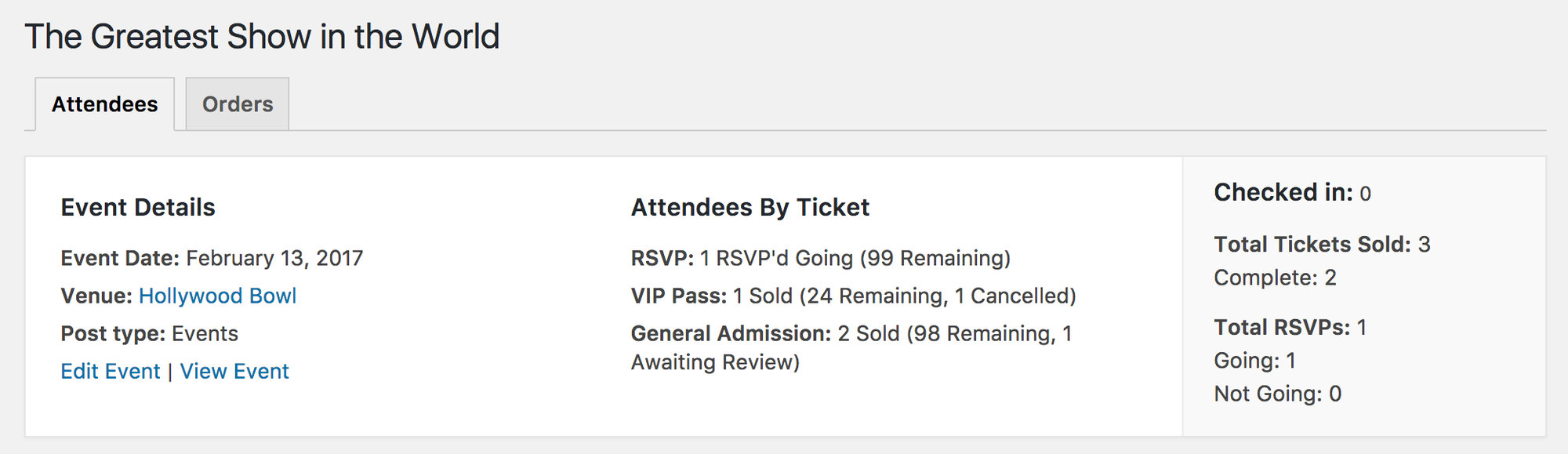Viewport: 1568px width, 454px height.
Task: Click the General Admission sales summary
Action: (851, 333)
